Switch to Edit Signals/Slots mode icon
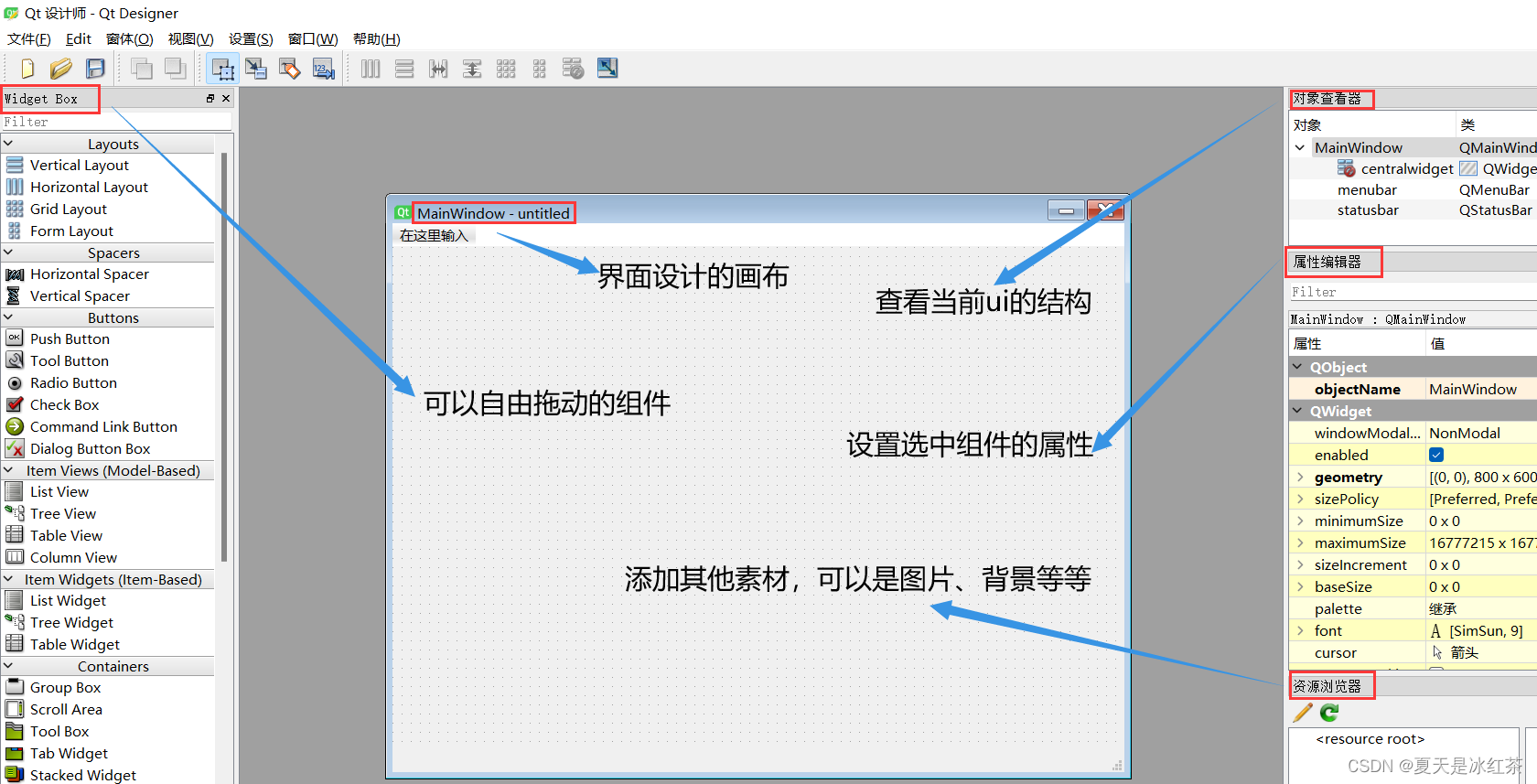 point(256,69)
